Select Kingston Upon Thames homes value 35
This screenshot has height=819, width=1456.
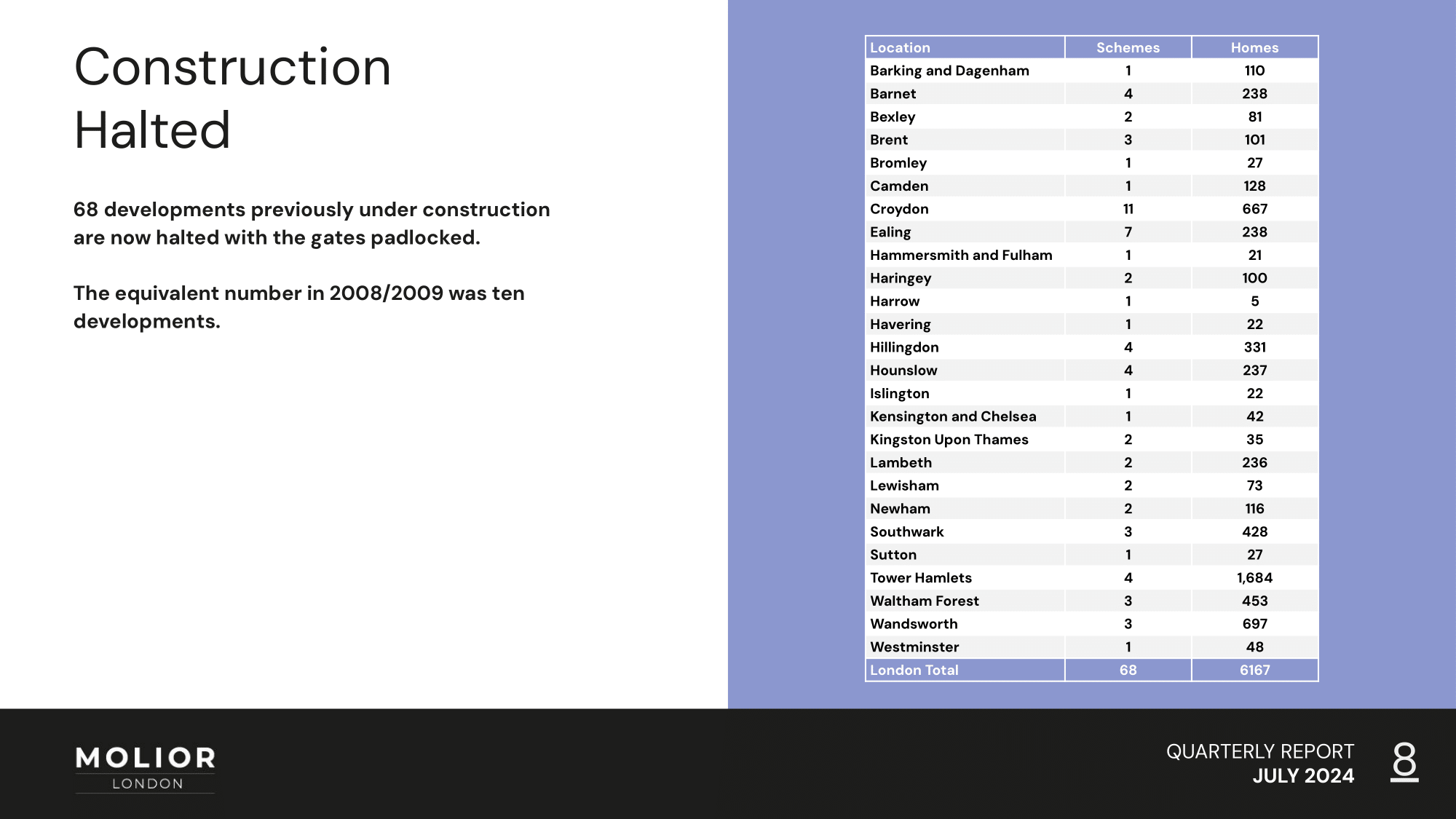[x=1254, y=440]
